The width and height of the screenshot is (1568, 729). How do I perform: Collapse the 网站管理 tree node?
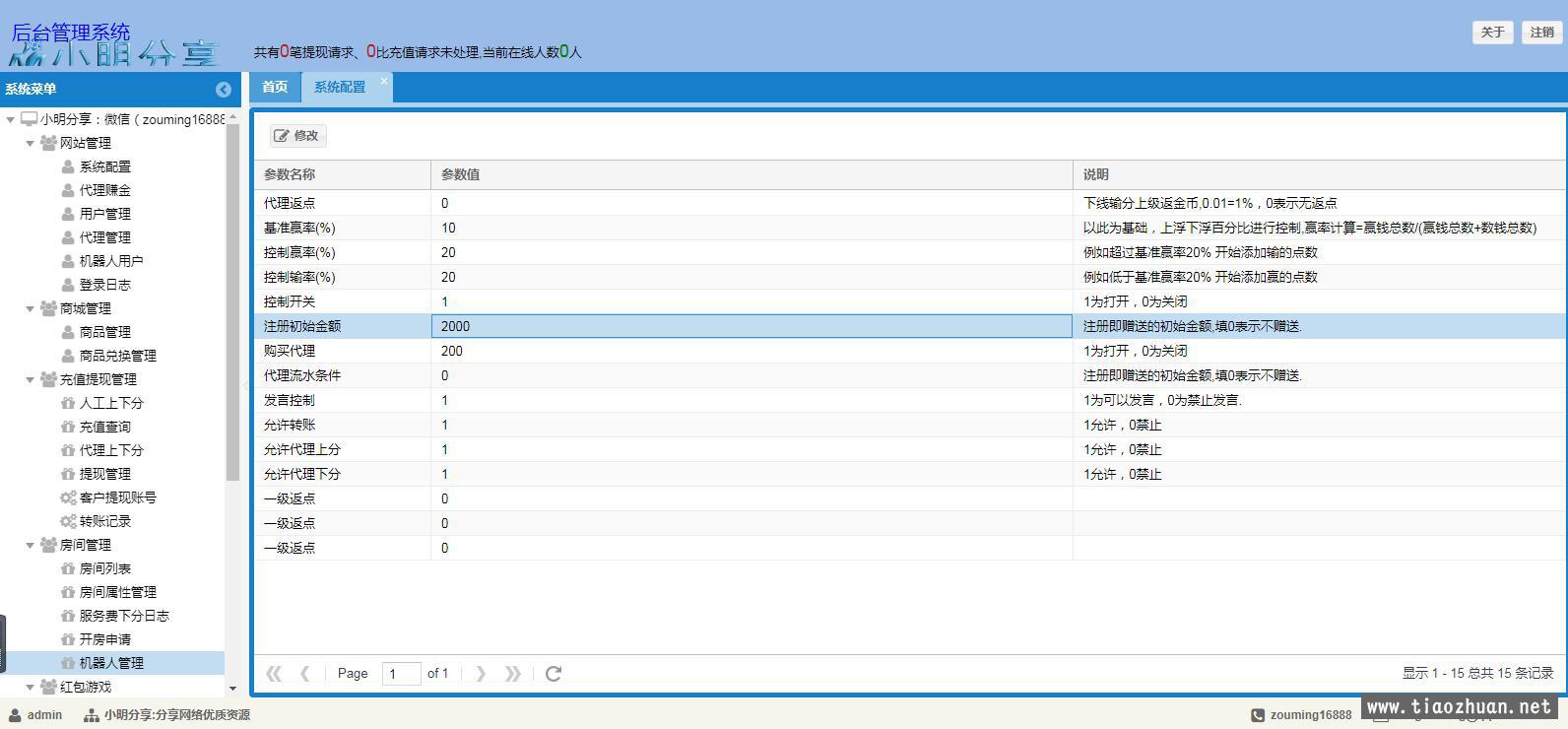[30, 143]
